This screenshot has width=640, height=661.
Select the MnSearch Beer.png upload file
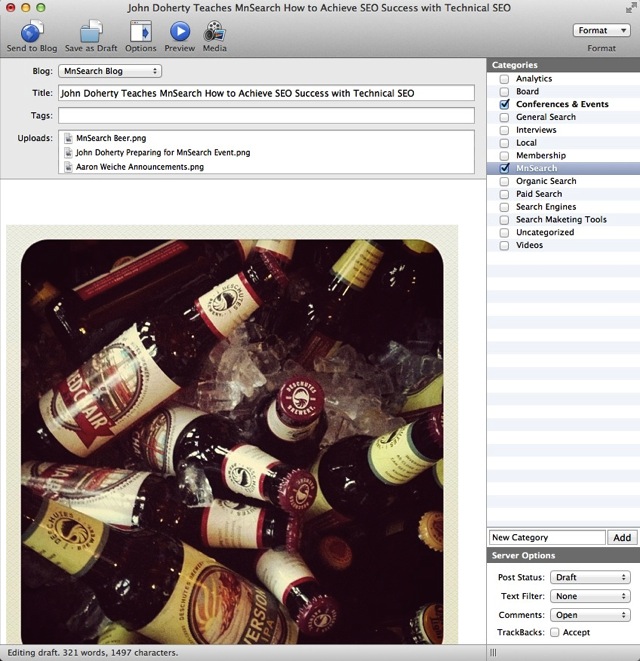108,138
